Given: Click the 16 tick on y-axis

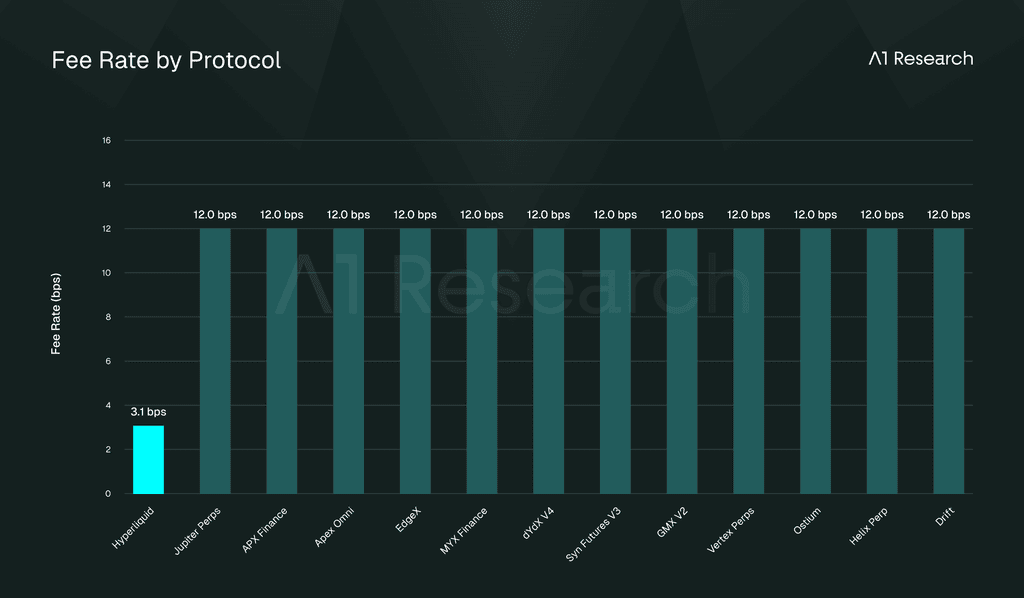Looking at the screenshot, I should (x=106, y=140).
